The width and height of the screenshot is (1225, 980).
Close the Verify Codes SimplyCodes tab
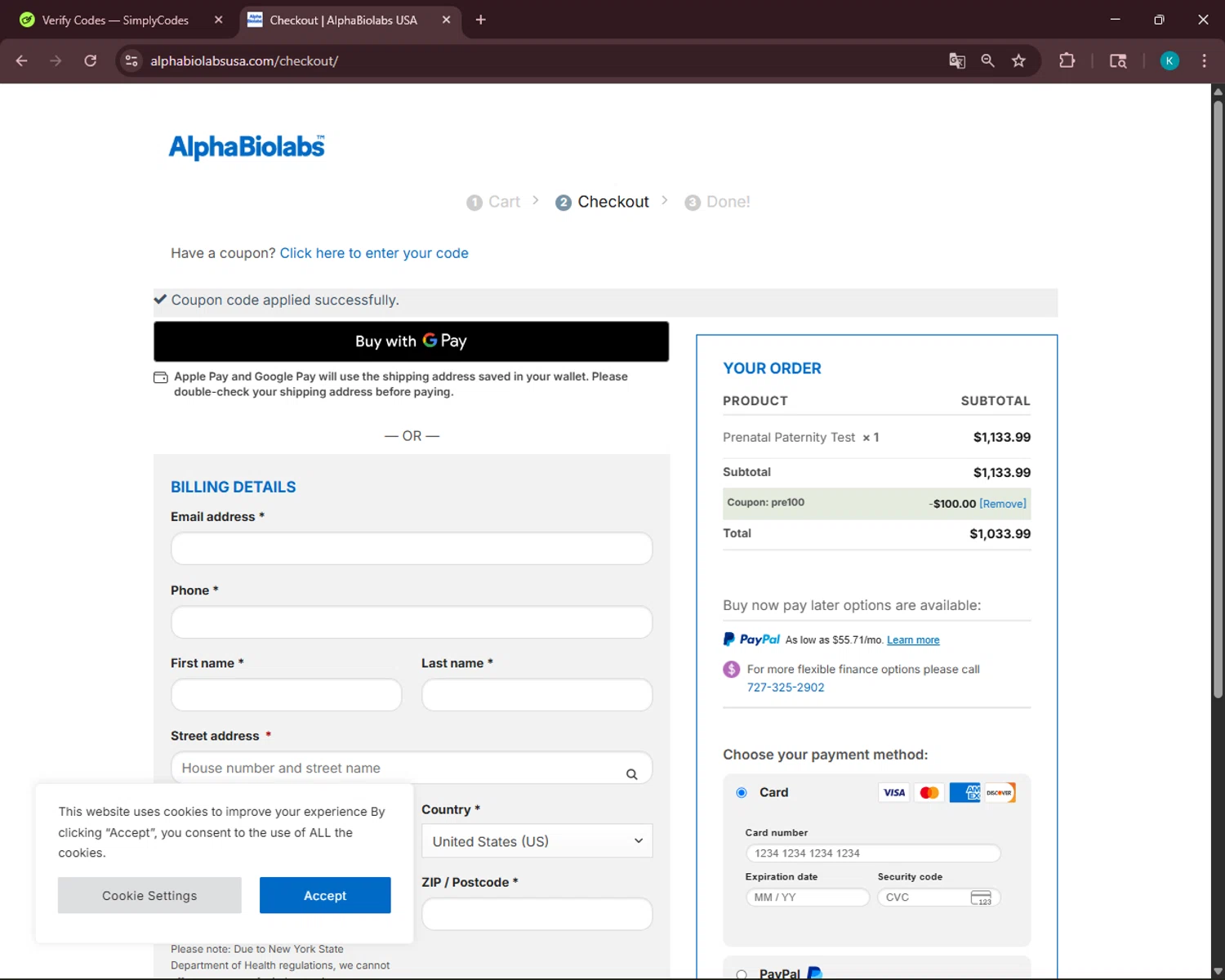click(x=218, y=20)
